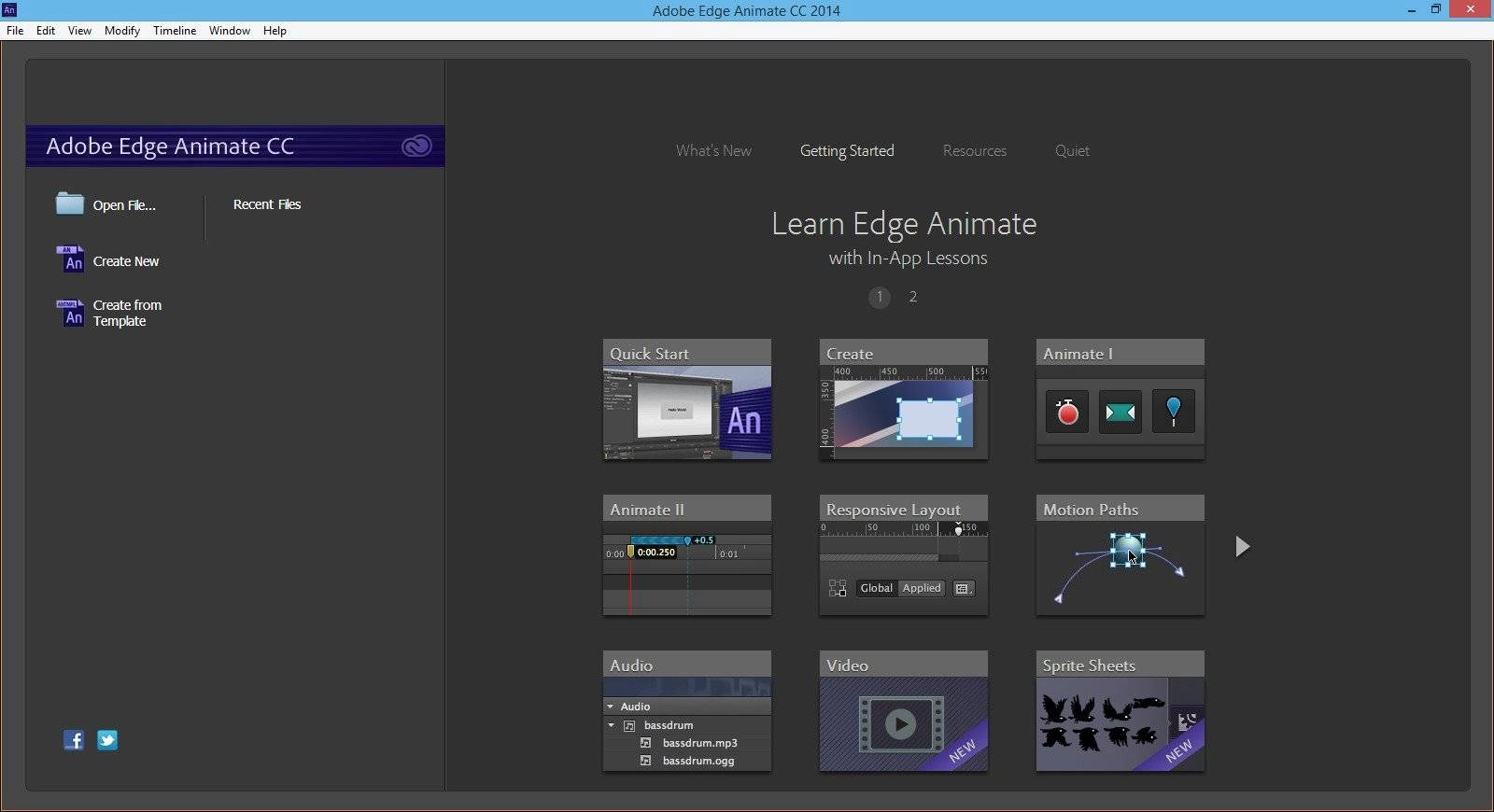Viewport: 1494px width, 812px height.
Task: Collapse the bassdrum tree node
Action: click(x=612, y=725)
